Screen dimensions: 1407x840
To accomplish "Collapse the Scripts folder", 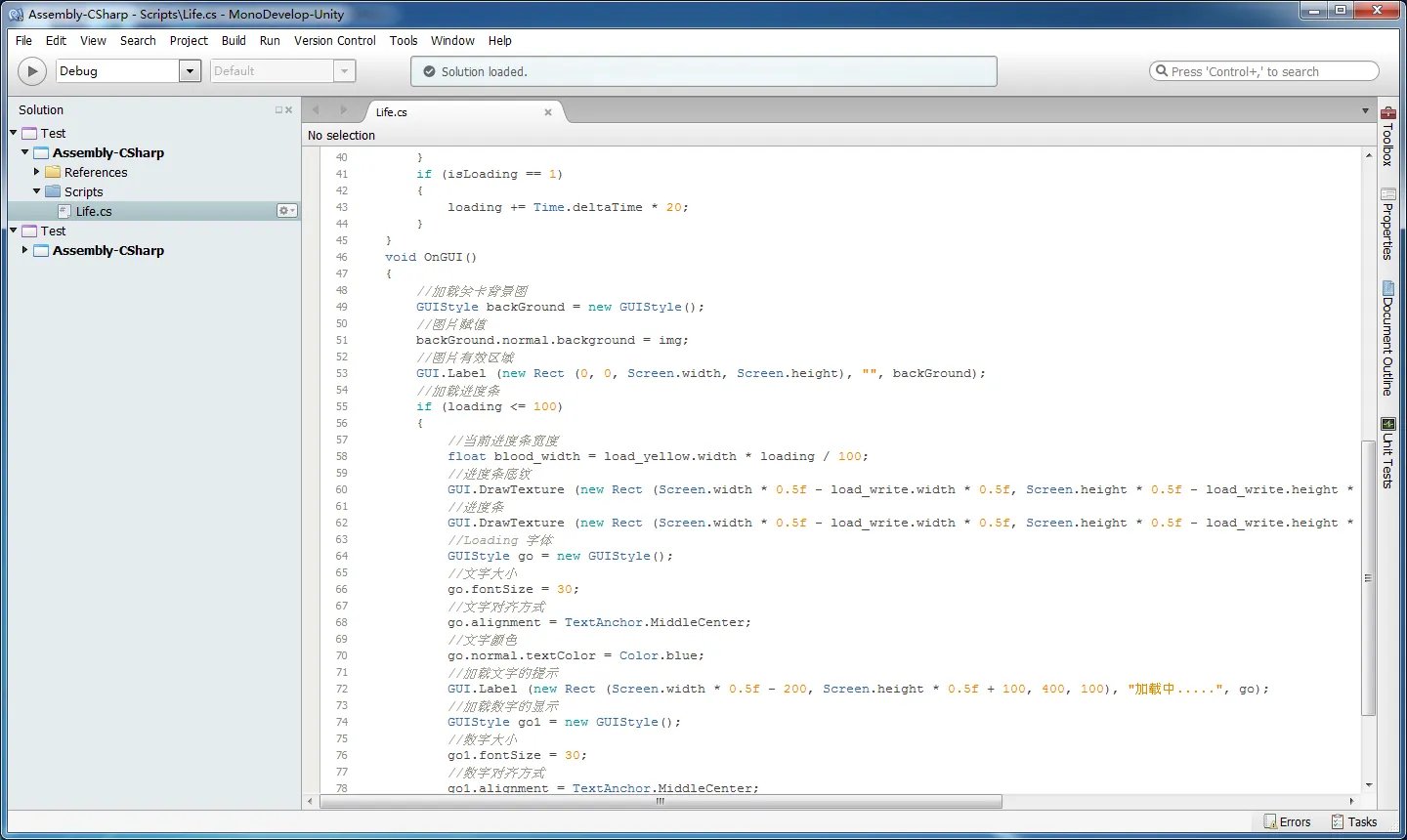I will click(x=37, y=191).
